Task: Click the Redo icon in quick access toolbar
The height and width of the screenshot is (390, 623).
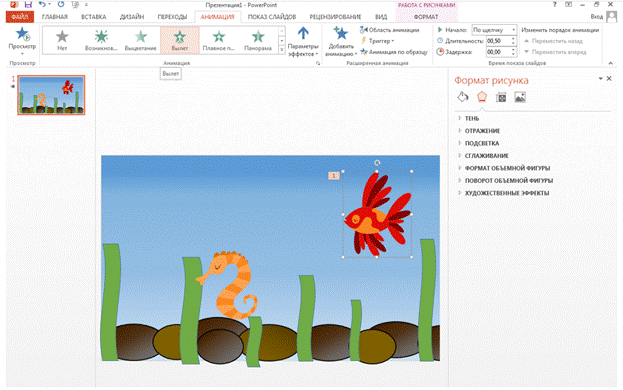Action: [61, 5]
